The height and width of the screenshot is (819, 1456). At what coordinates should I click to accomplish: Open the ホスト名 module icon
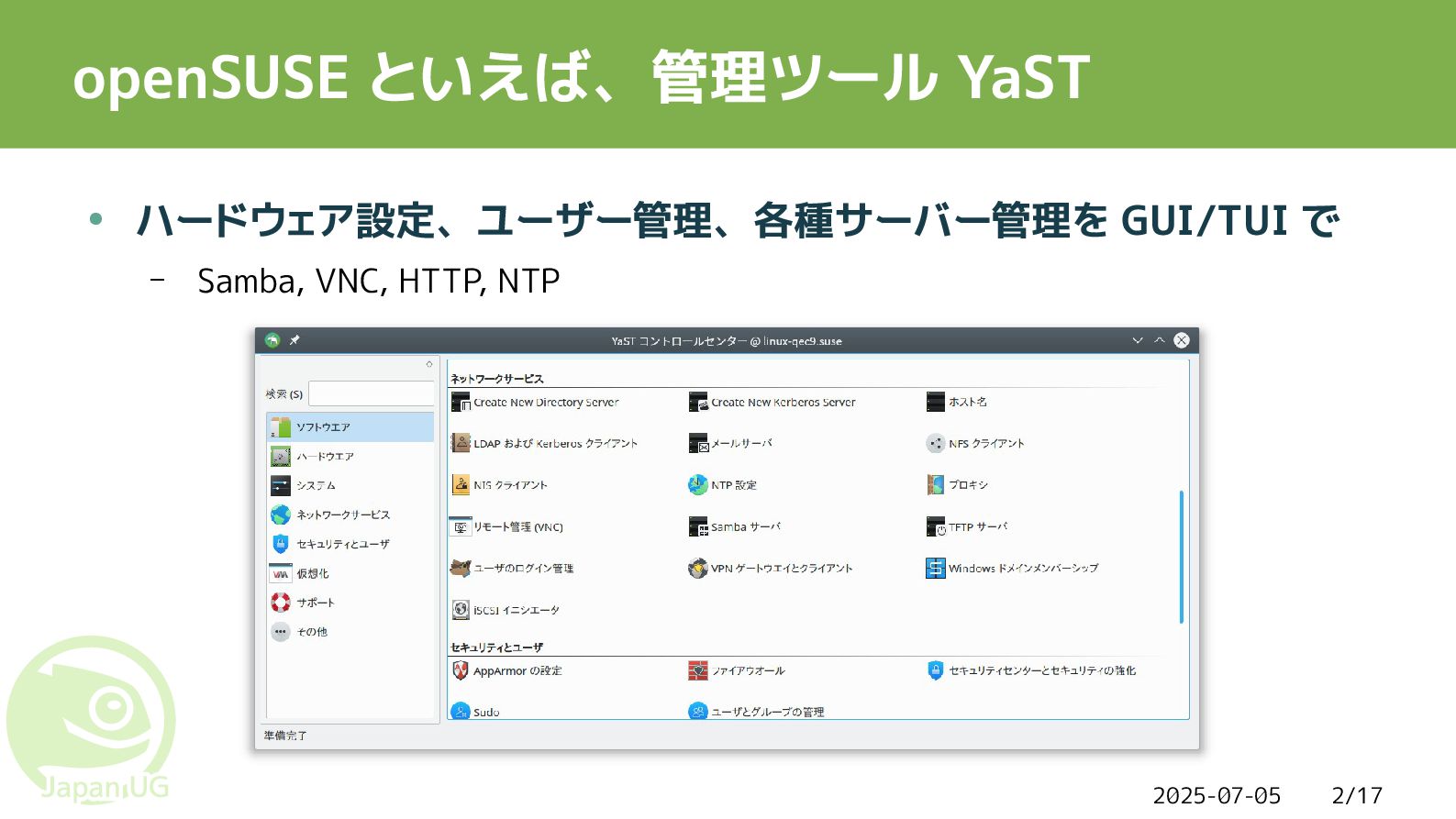[x=936, y=402]
